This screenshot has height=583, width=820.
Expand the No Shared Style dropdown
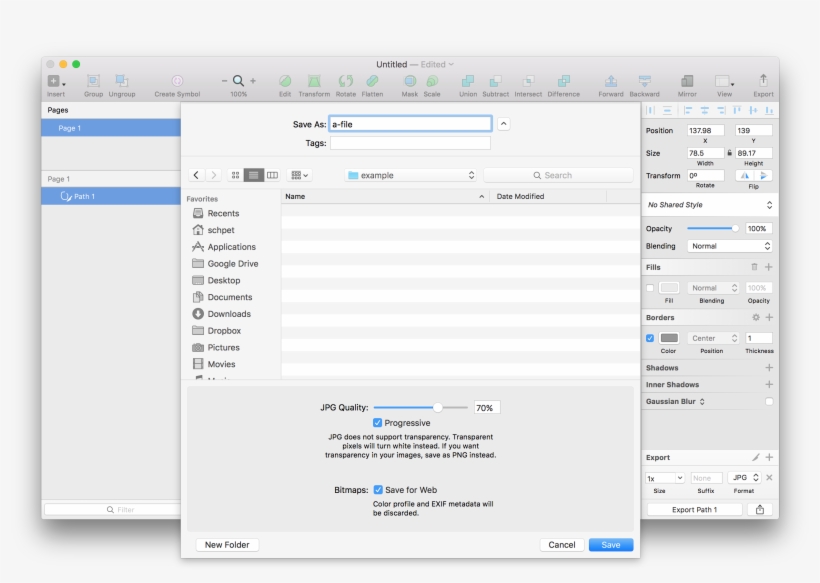[x=709, y=205]
